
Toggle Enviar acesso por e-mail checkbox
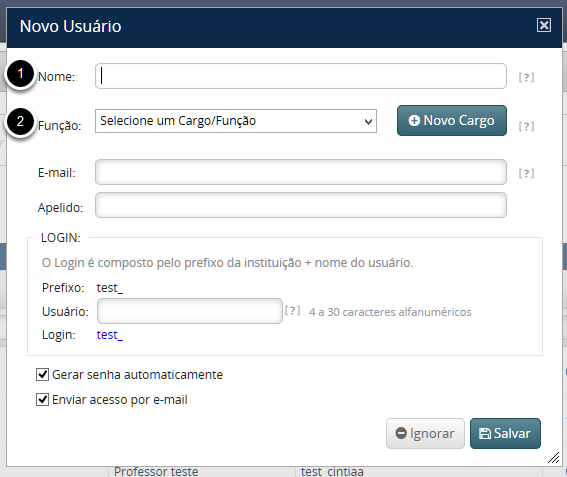click(42, 400)
